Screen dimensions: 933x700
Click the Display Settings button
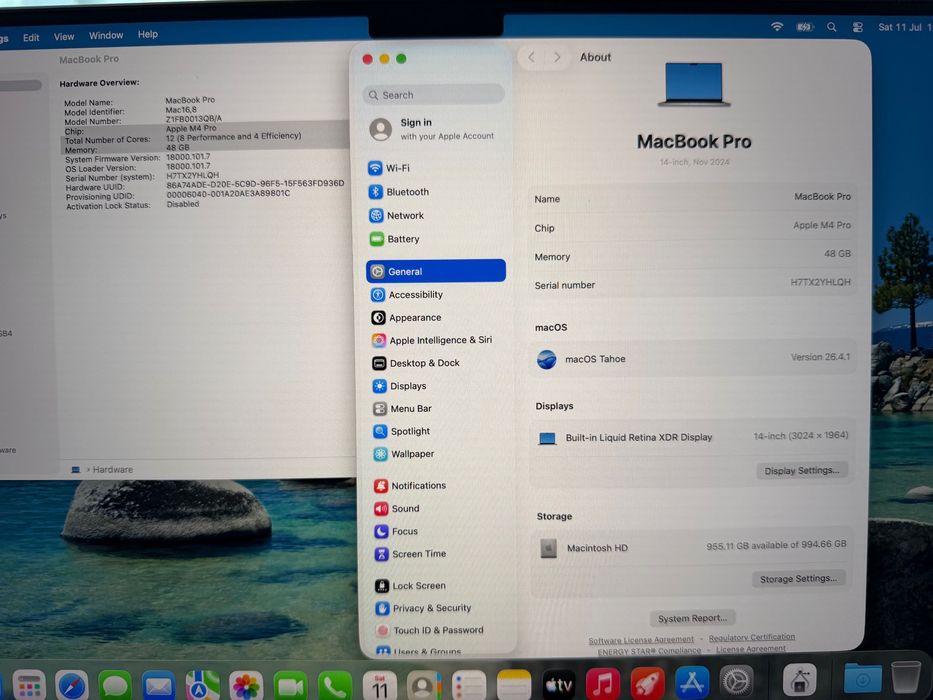click(801, 470)
